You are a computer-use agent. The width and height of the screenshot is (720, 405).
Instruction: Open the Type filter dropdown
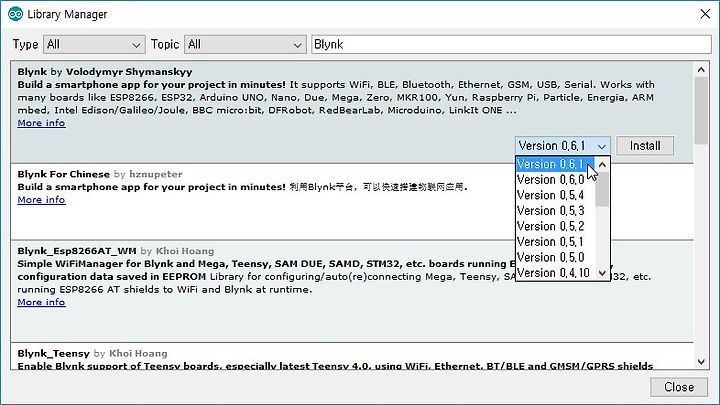94,45
